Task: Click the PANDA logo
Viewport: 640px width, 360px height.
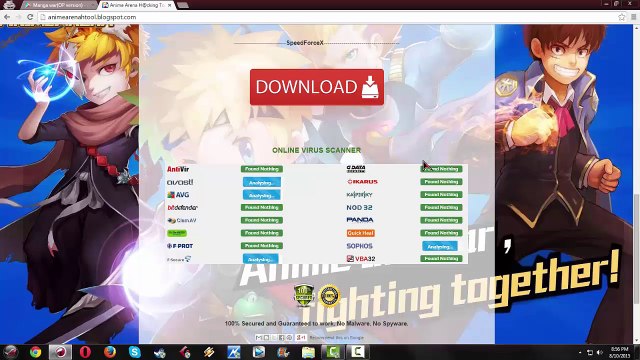Action: click(360, 220)
